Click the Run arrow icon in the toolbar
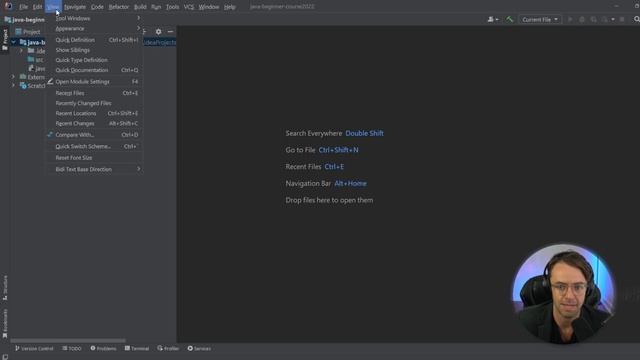The image size is (640, 360). pos(570,19)
